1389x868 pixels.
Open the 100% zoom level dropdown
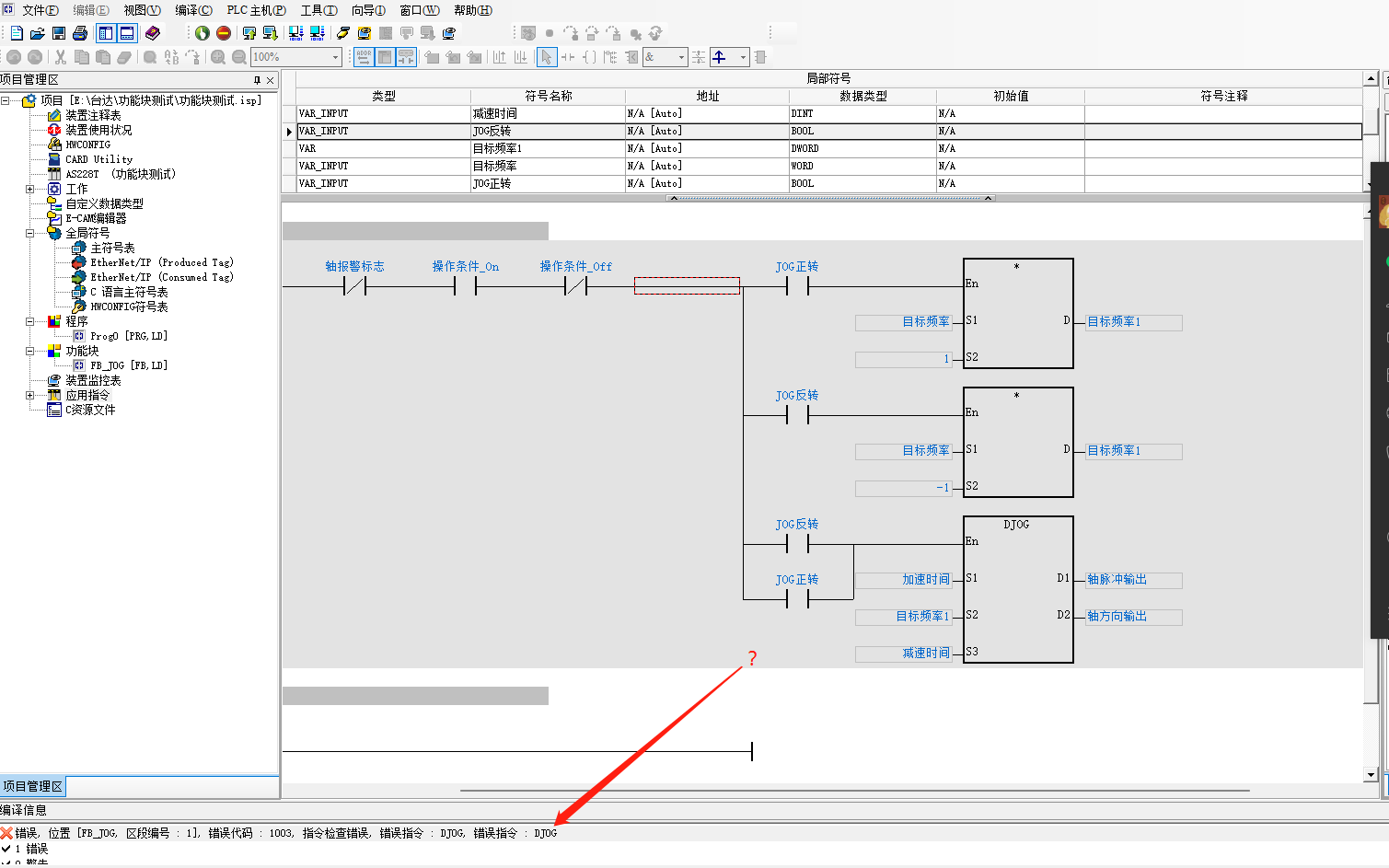(335, 57)
